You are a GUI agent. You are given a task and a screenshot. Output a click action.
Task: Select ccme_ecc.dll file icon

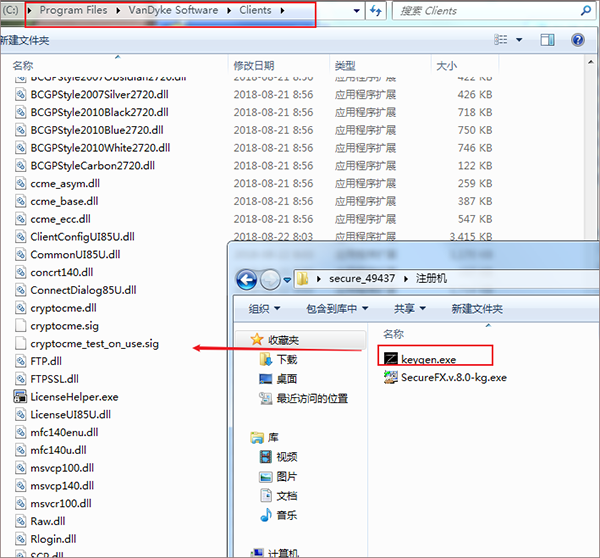(x=20, y=219)
